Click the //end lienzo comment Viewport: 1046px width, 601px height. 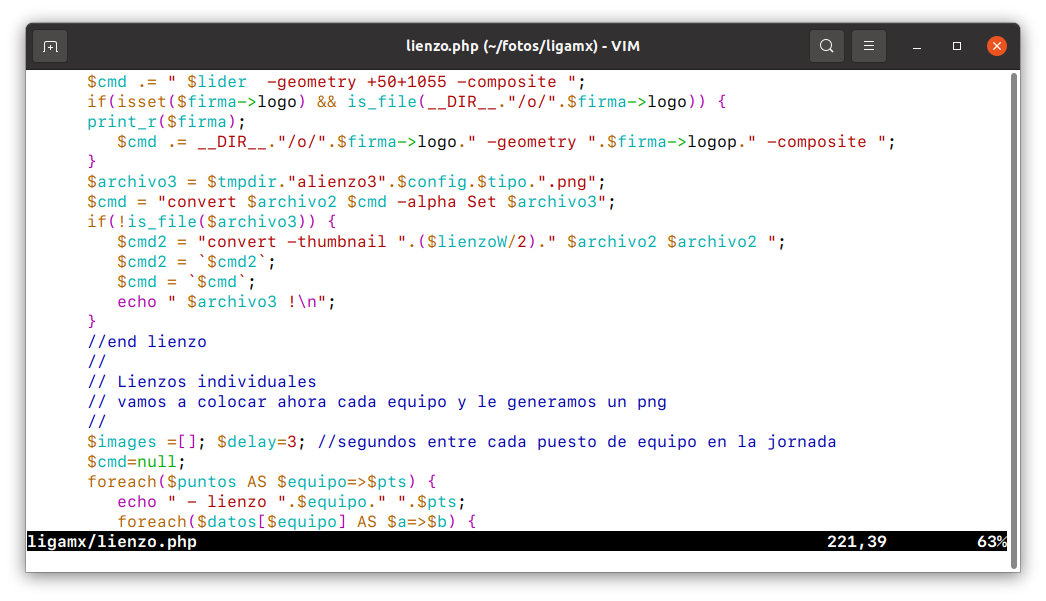(x=147, y=342)
